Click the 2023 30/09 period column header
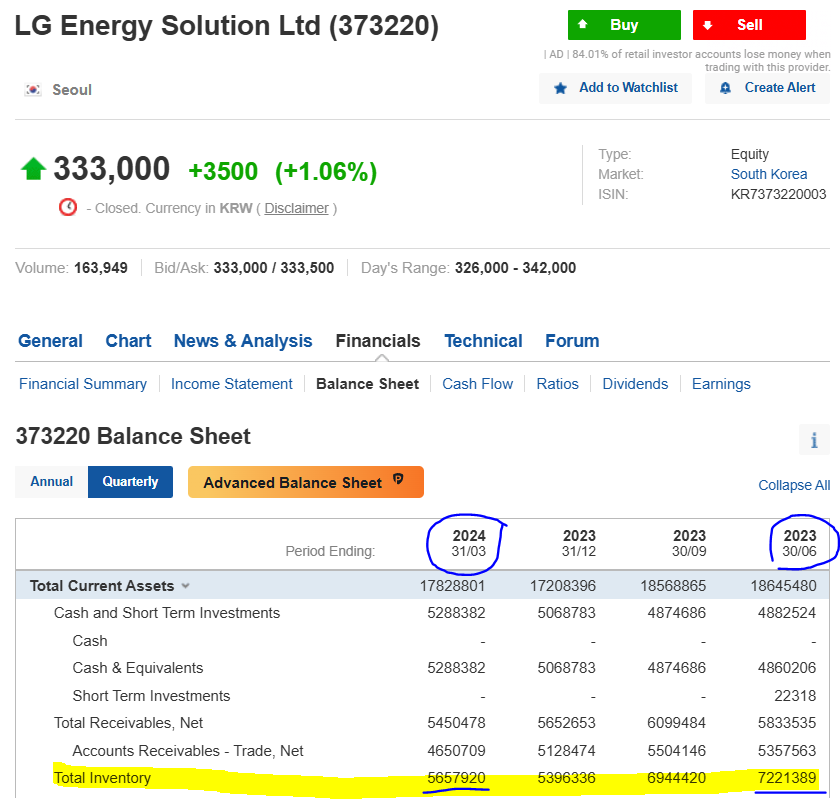Viewport: 840px width, 799px height. [689, 543]
